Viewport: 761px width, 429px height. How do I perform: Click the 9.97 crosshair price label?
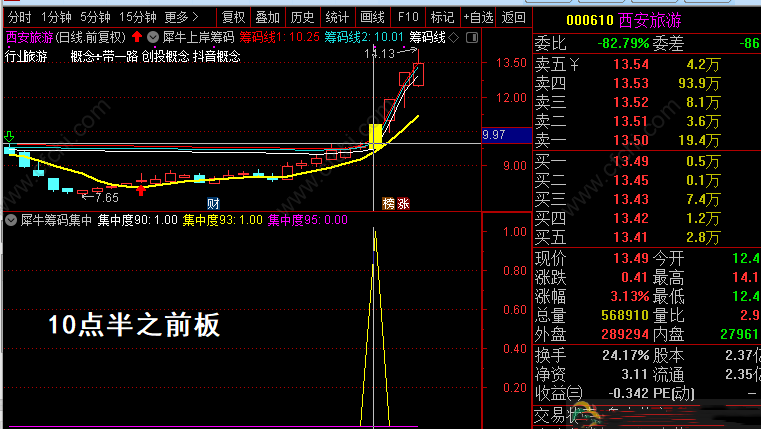coord(507,135)
